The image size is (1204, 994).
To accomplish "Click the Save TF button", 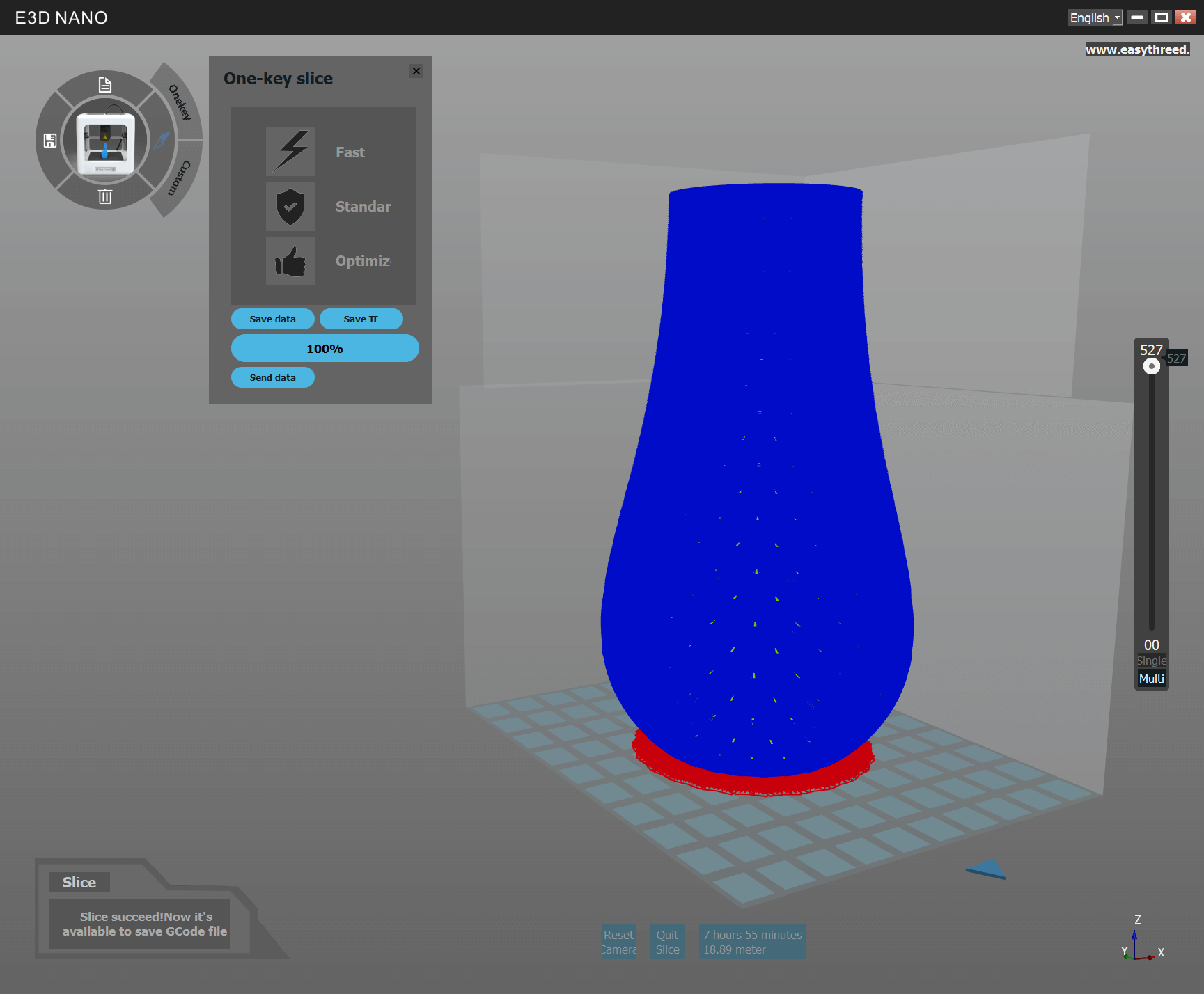I will tap(361, 318).
